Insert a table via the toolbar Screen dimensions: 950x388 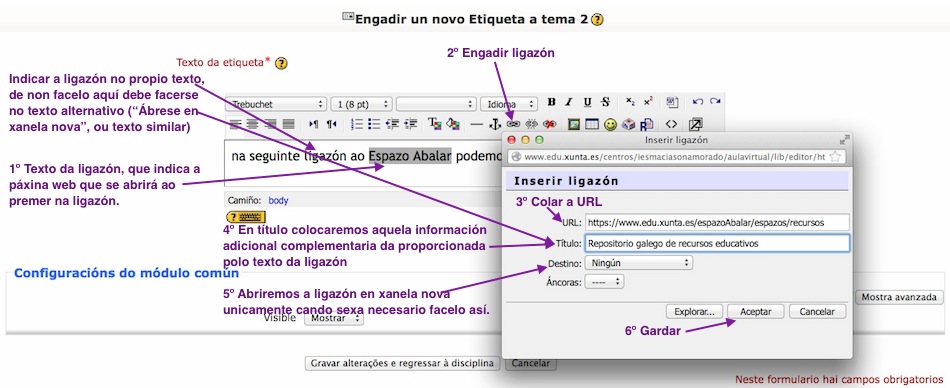click(592, 124)
